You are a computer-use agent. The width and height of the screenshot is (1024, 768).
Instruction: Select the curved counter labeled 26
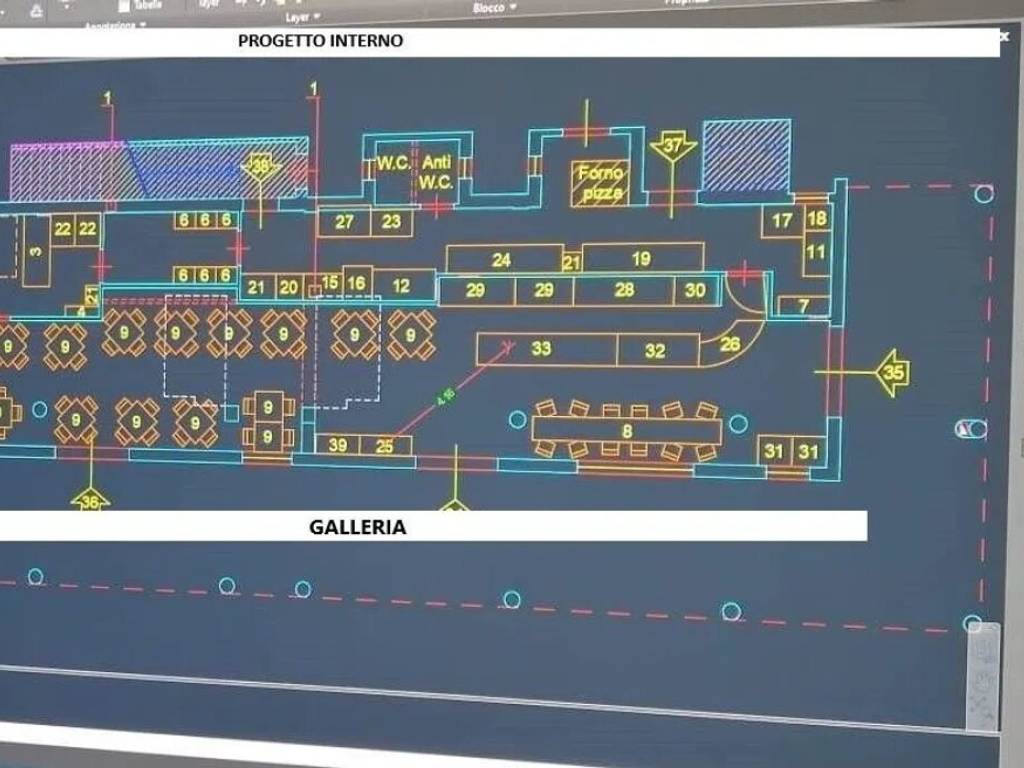pyautogui.click(x=731, y=341)
